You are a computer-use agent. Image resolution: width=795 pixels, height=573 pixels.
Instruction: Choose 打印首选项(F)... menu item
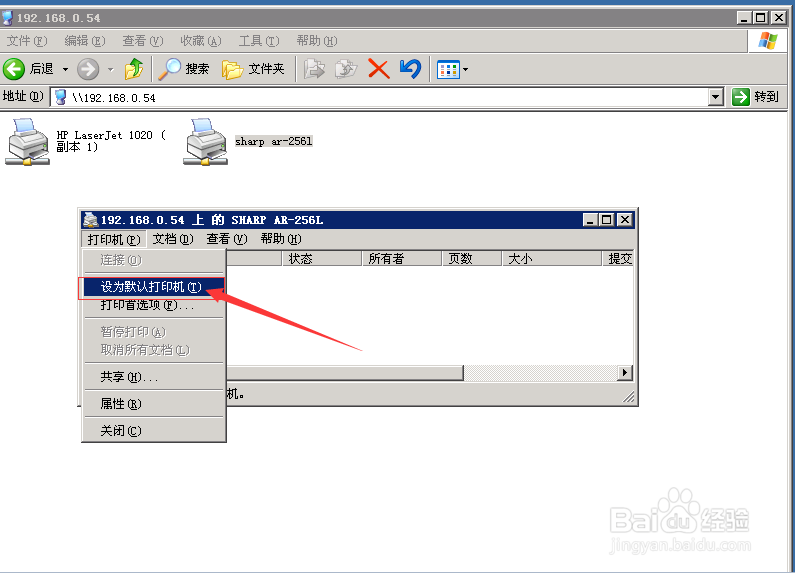pos(154,305)
